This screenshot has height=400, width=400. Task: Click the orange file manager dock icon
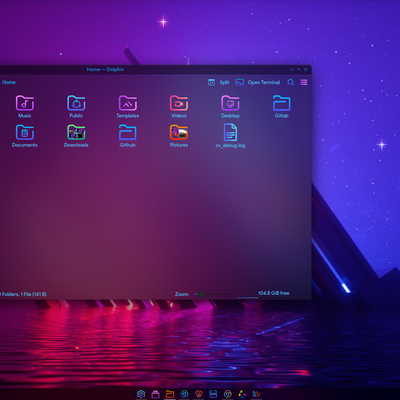[170, 394]
